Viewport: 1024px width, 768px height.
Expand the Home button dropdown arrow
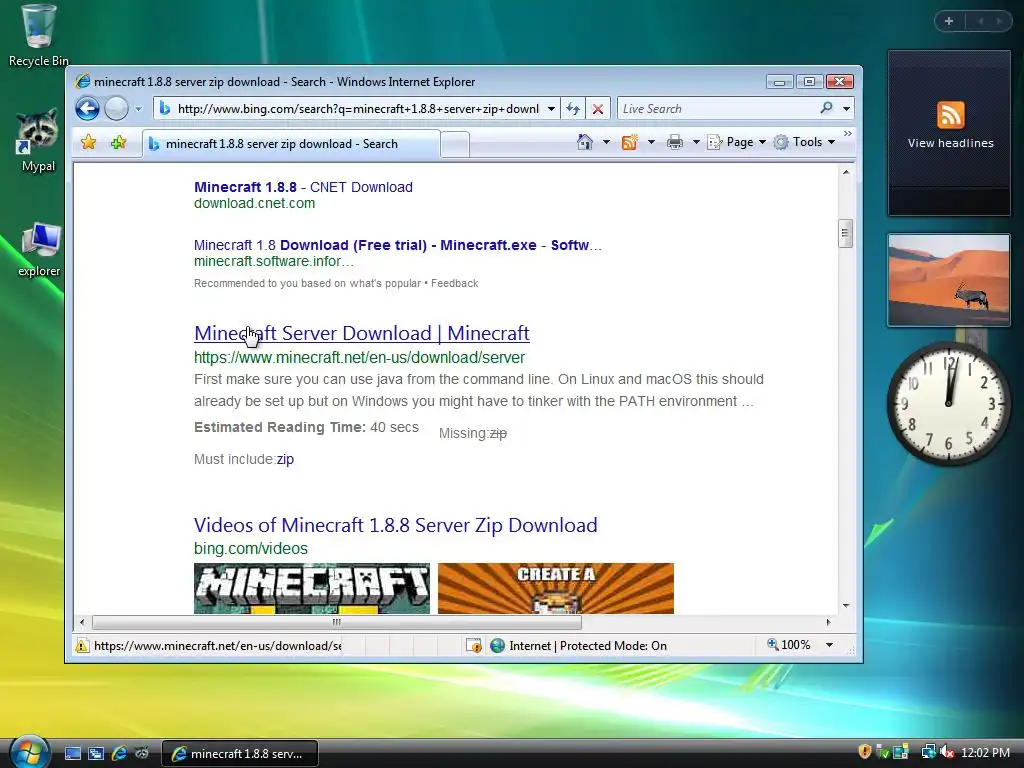pos(606,142)
